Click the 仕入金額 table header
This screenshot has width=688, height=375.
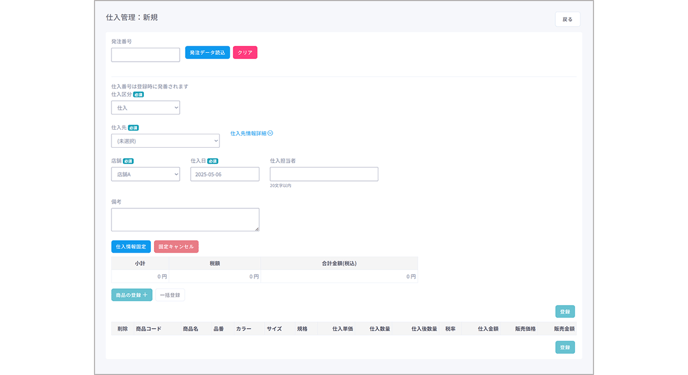point(488,329)
